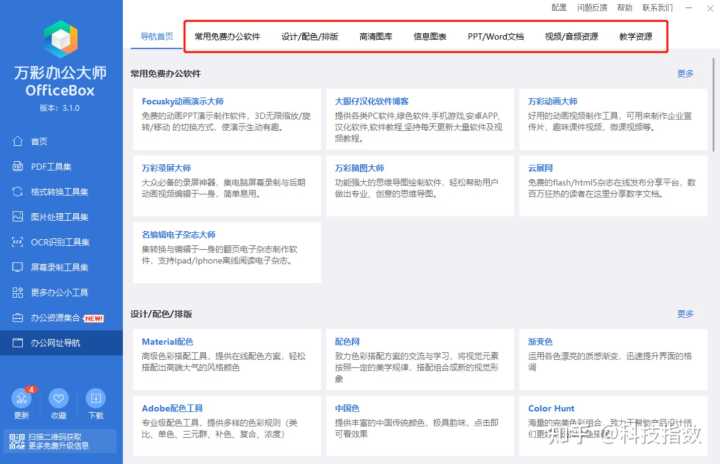Open the OCR识别工具集 icon
720x464 pixels.
coord(17,242)
